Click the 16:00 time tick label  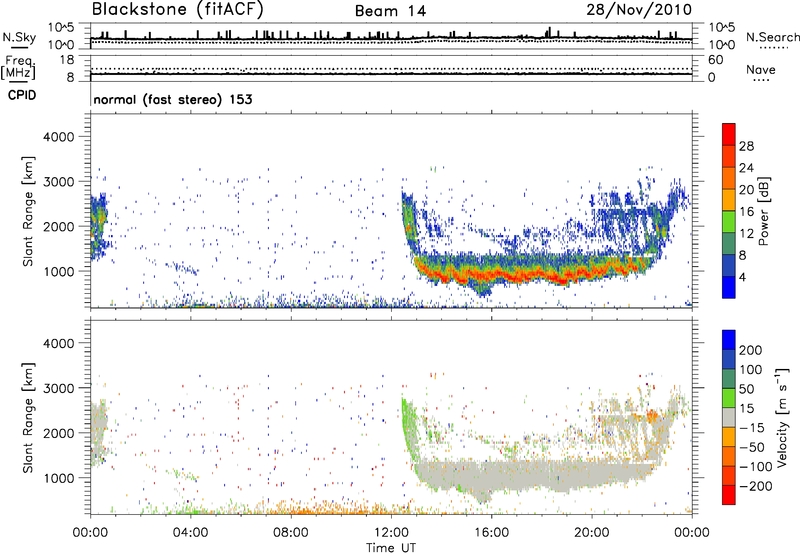click(x=491, y=533)
